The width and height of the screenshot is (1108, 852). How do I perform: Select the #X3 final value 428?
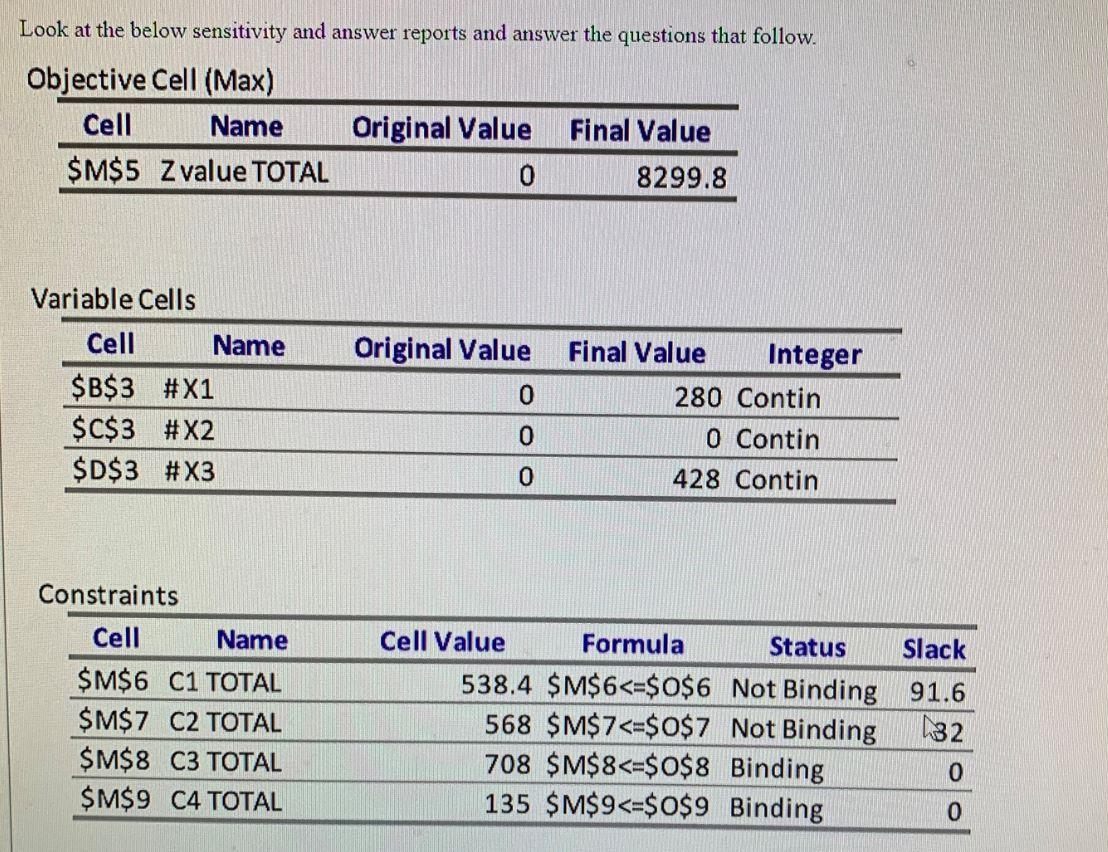tap(696, 480)
